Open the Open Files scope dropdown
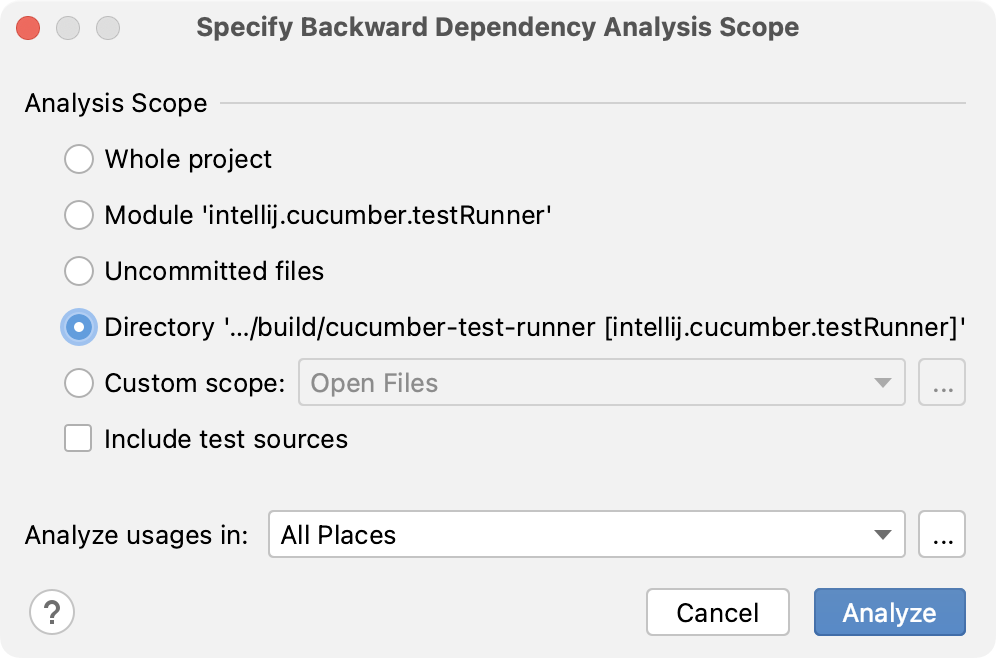 pos(602,382)
